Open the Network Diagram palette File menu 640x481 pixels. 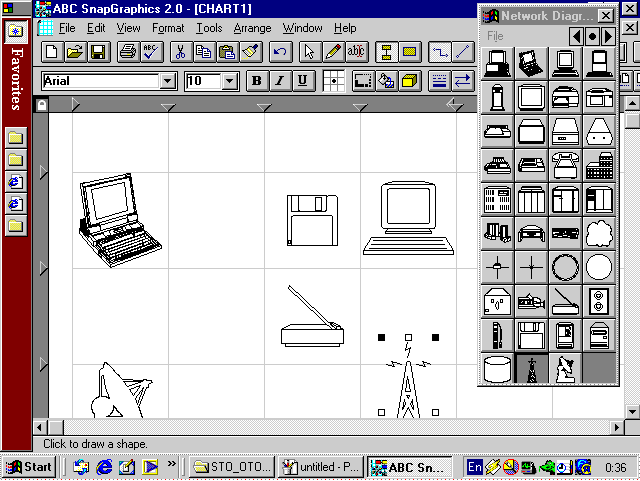click(495, 36)
